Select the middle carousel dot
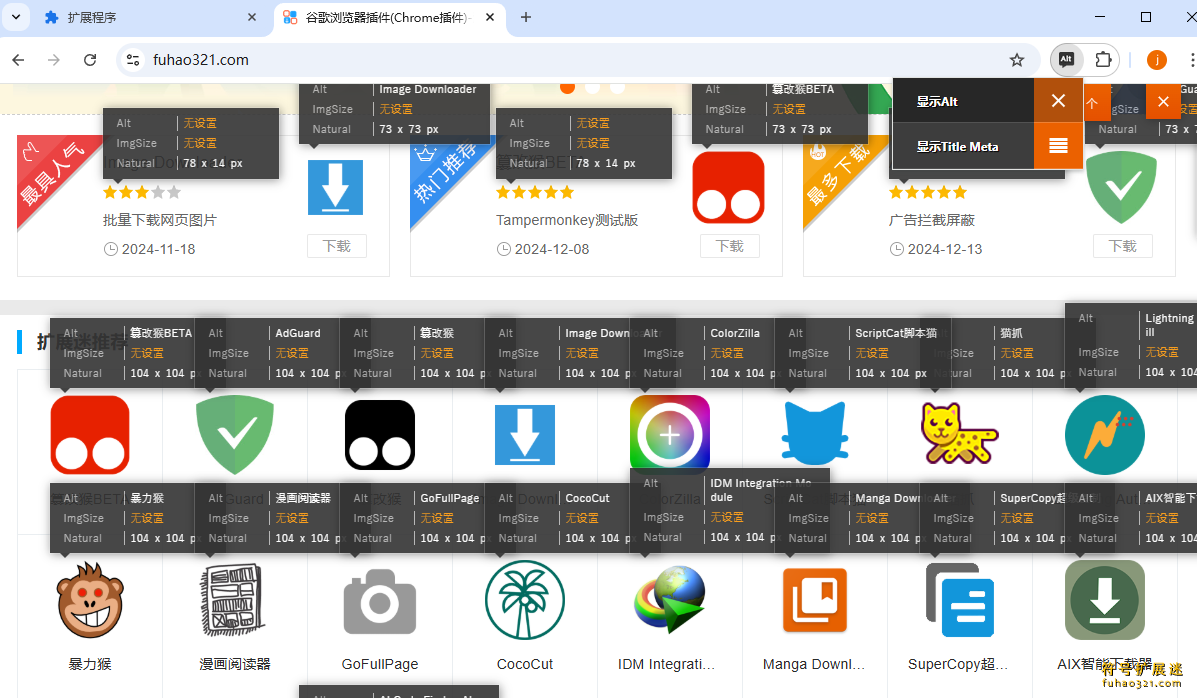 point(592,88)
